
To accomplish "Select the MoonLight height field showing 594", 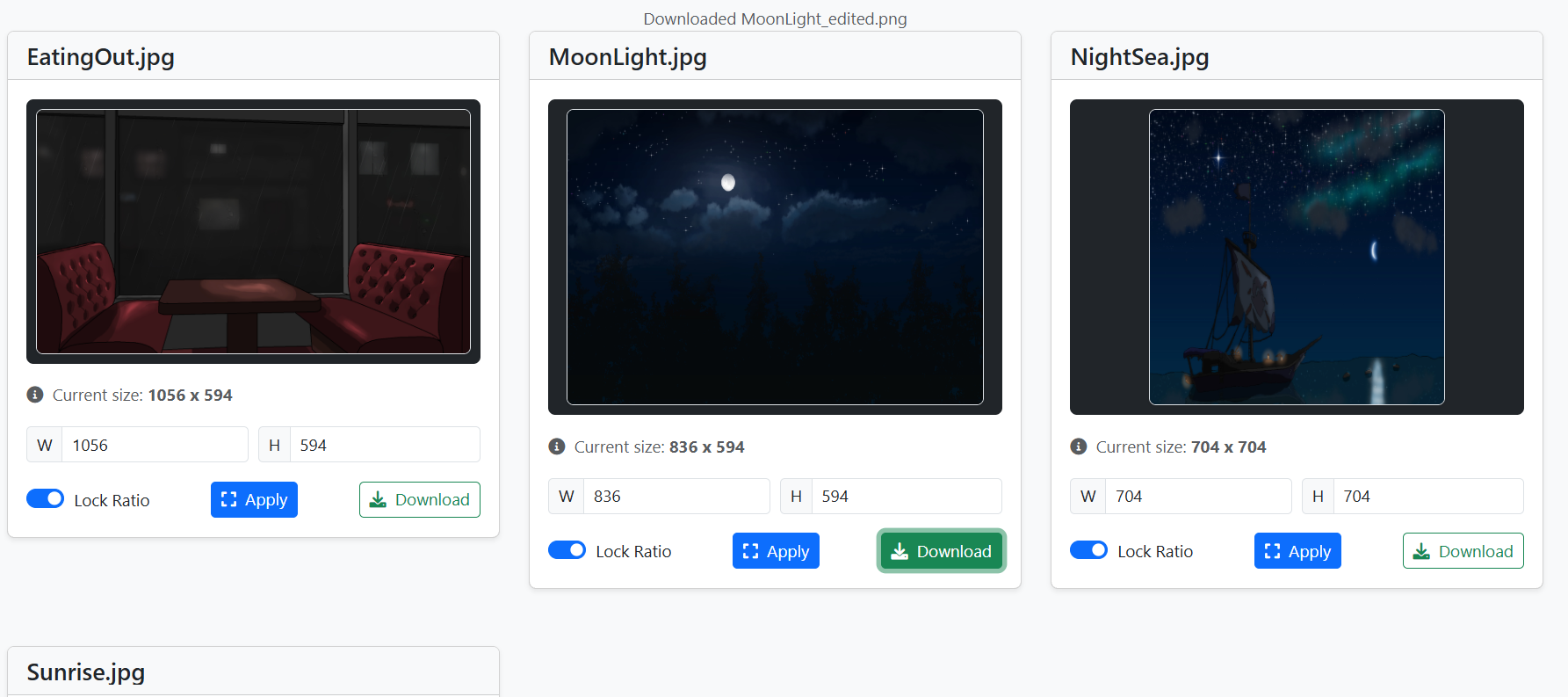I will (x=907, y=496).
